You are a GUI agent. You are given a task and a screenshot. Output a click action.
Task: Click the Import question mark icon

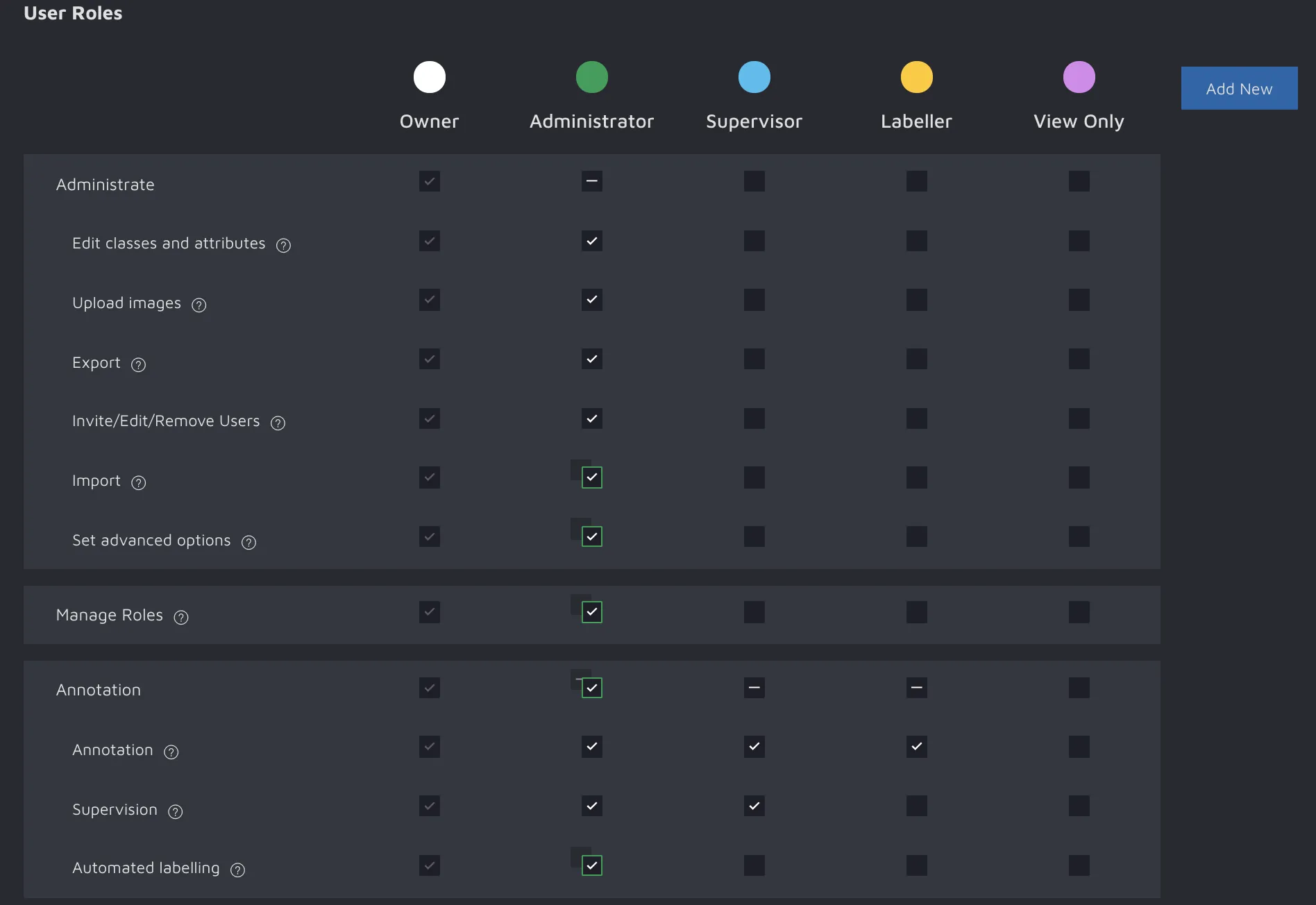pyautogui.click(x=138, y=482)
